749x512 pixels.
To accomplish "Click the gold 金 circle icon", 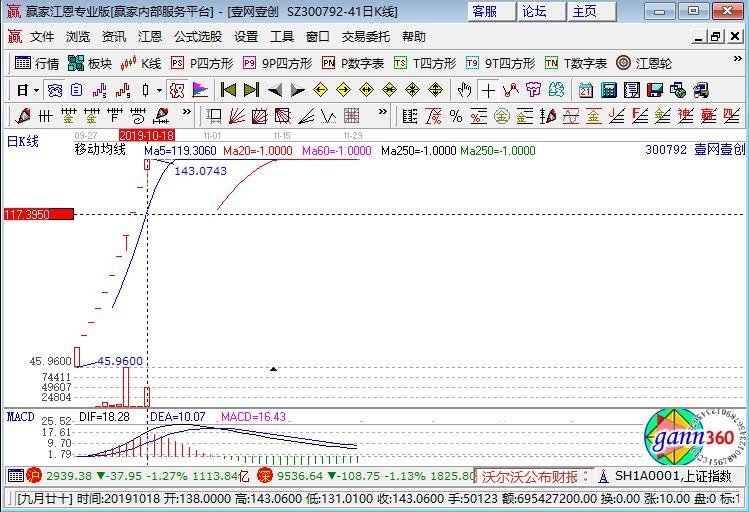I will pyautogui.click(x=502, y=116).
